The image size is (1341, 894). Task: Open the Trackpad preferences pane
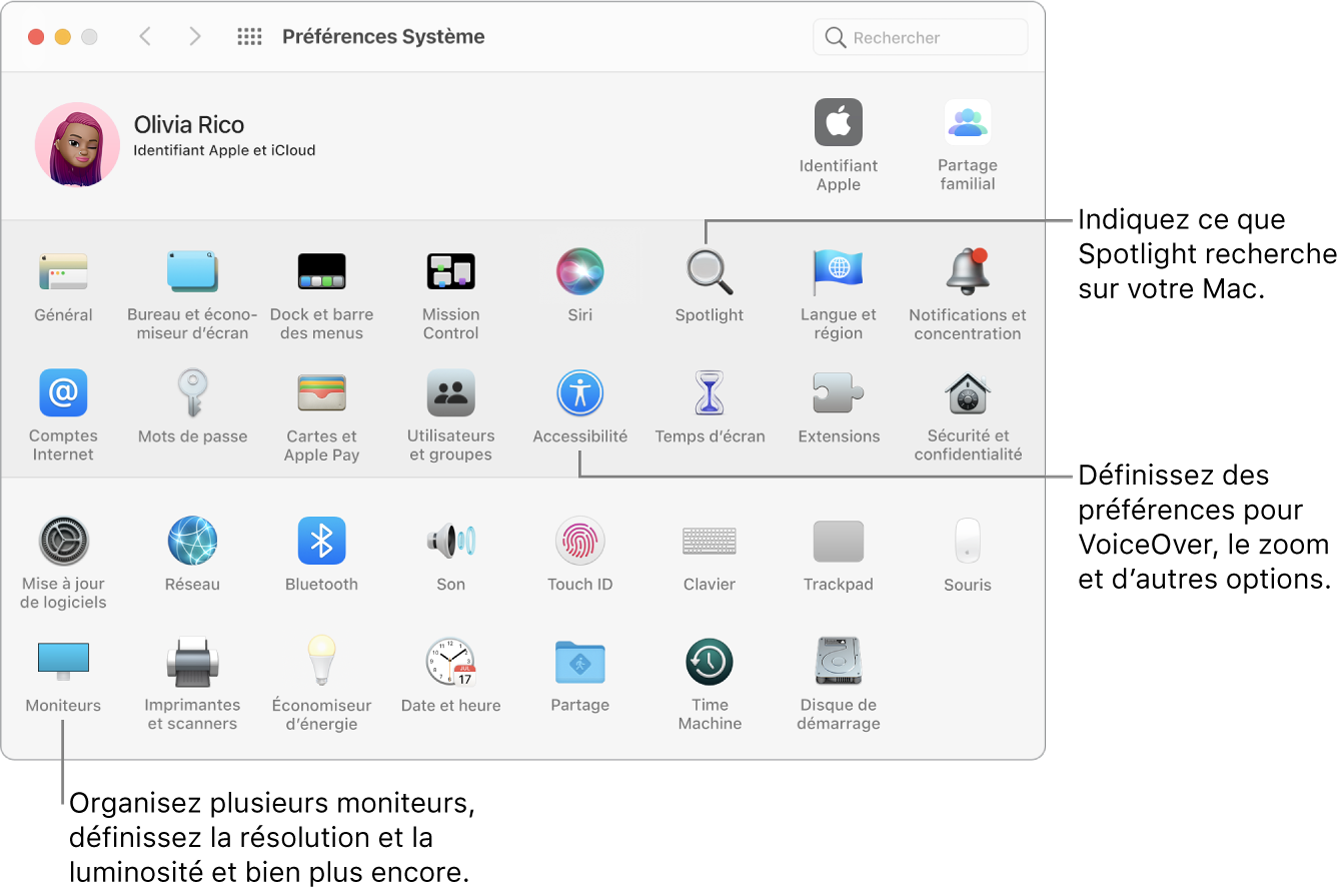[838, 541]
